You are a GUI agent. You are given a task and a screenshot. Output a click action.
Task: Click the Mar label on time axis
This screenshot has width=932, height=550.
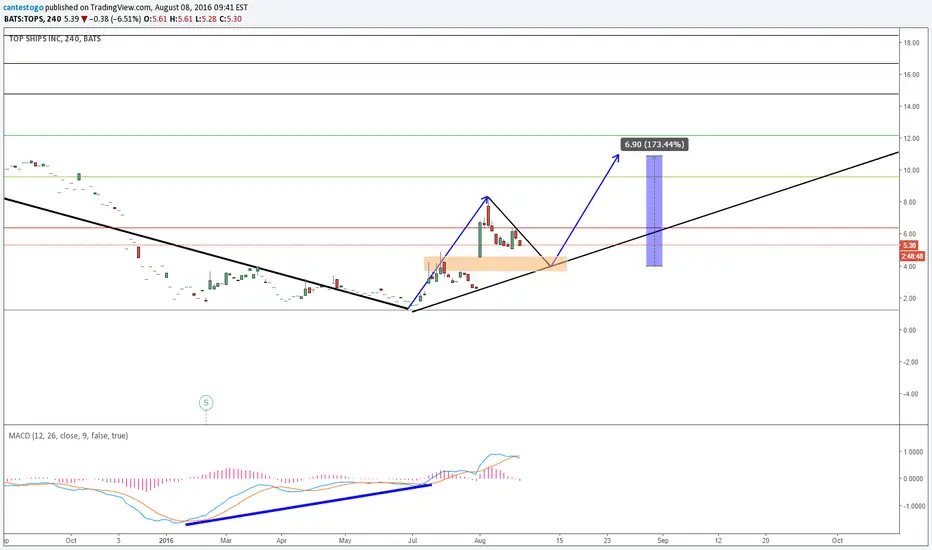(x=226, y=541)
